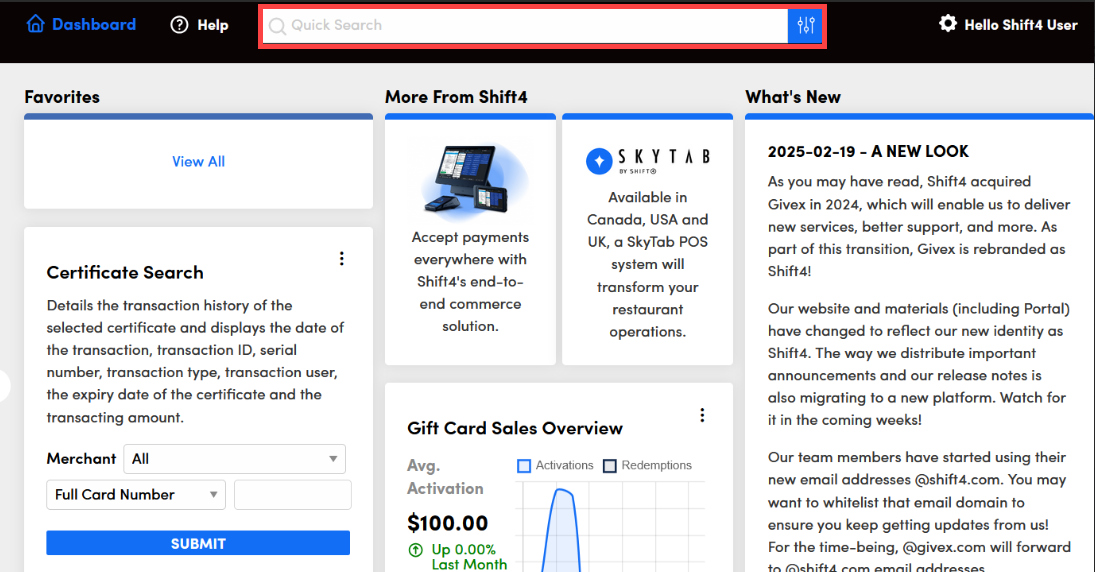Image resolution: width=1095 pixels, height=572 pixels.
Task: Expand the Merchant dropdown showing All
Action: pos(235,459)
